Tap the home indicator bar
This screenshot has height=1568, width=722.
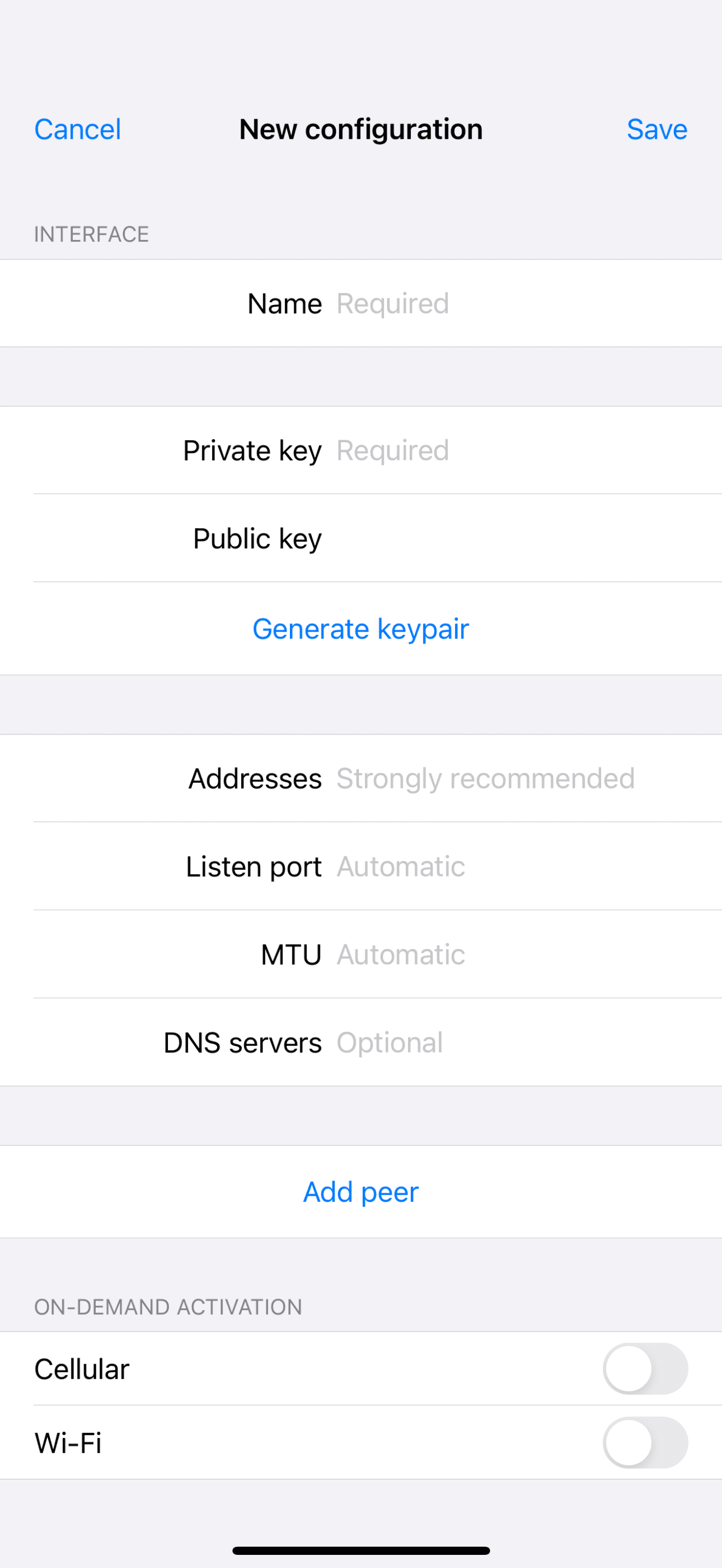click(x=360, y=1551)
